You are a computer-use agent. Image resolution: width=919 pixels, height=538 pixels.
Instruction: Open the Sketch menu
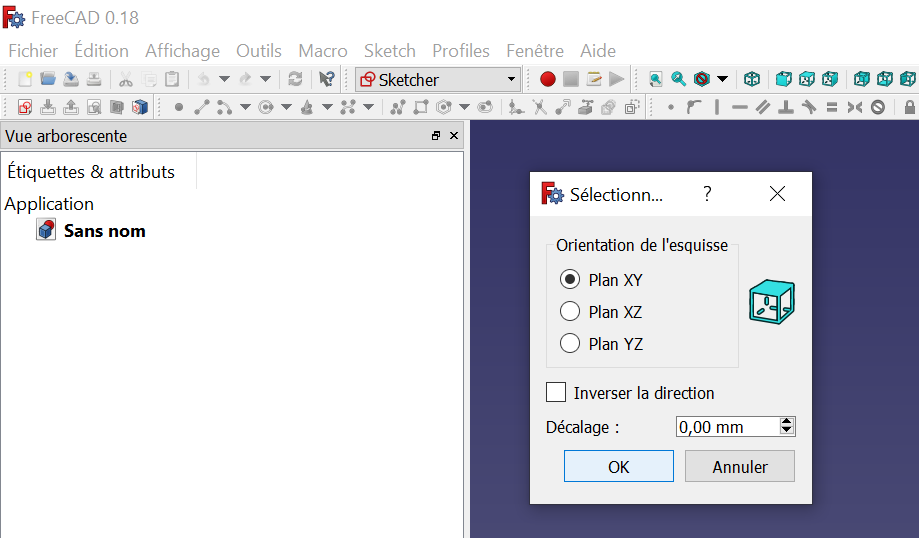pyautogui.click(x=390, y=51)
